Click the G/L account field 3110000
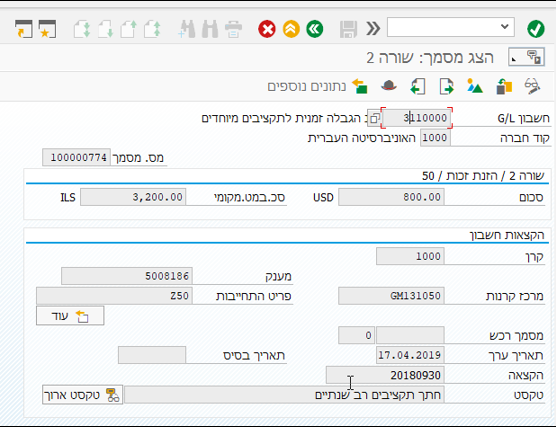556x427 pixels. tap(416, 118)
